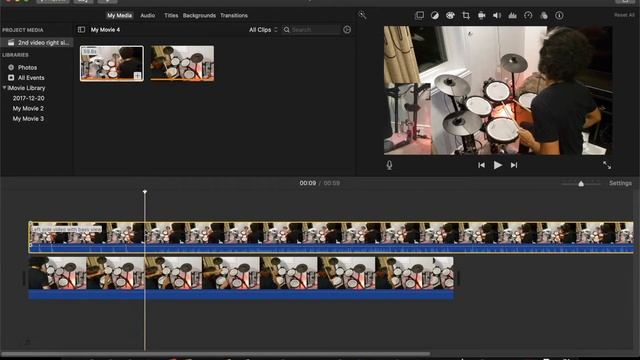Viewport: 640px width, 360px height.
Task: Click the PROJECT MEDIA heading
Action: point(22,30)
